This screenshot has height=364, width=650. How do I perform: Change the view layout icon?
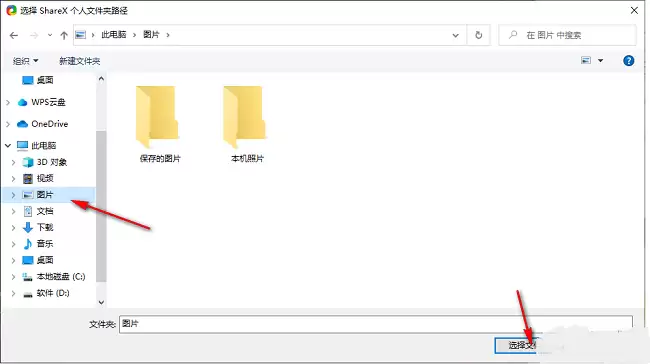point(586,61)
